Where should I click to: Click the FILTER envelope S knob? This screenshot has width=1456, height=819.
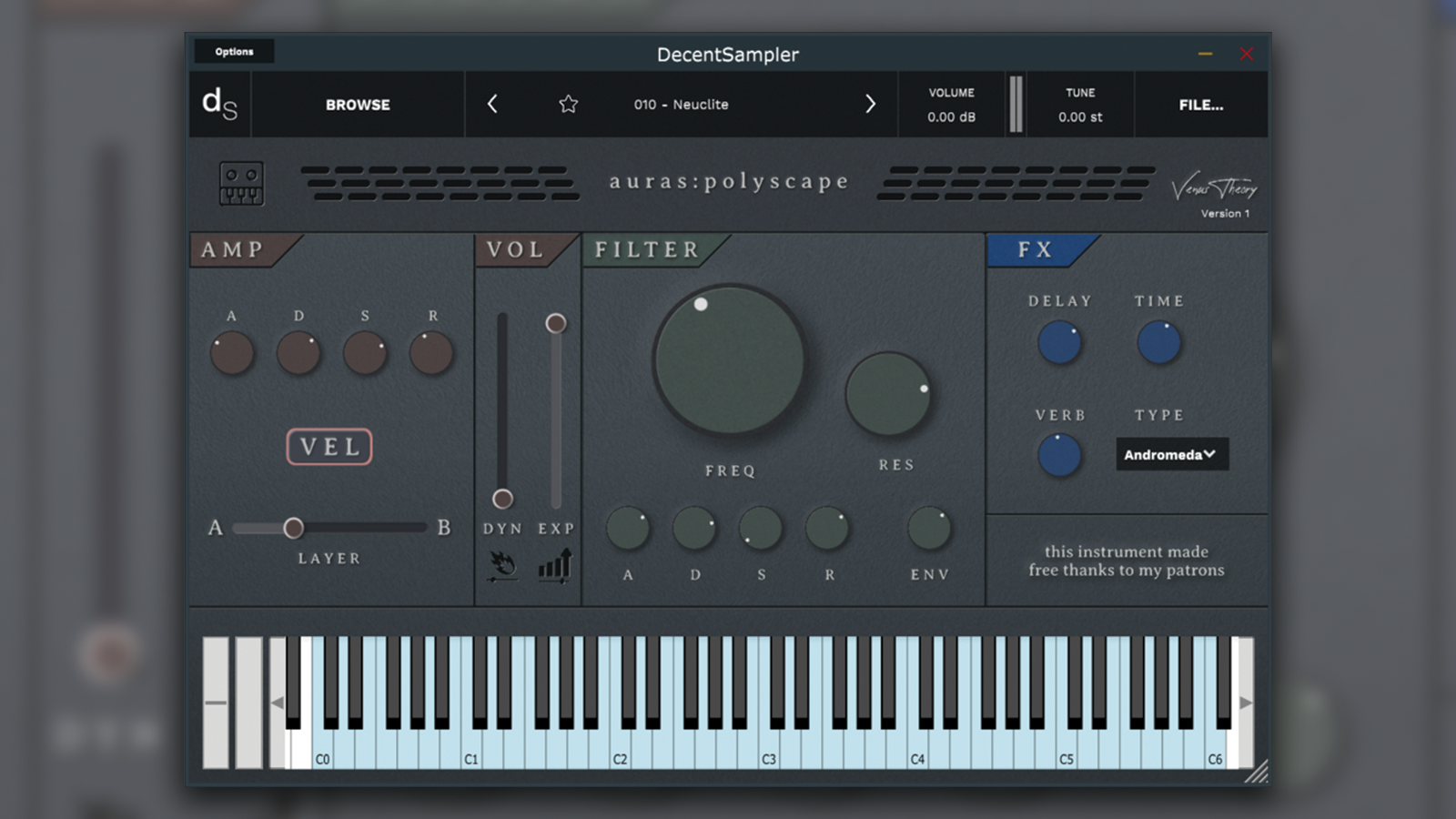pyautogui.click(x=761, y=529)
